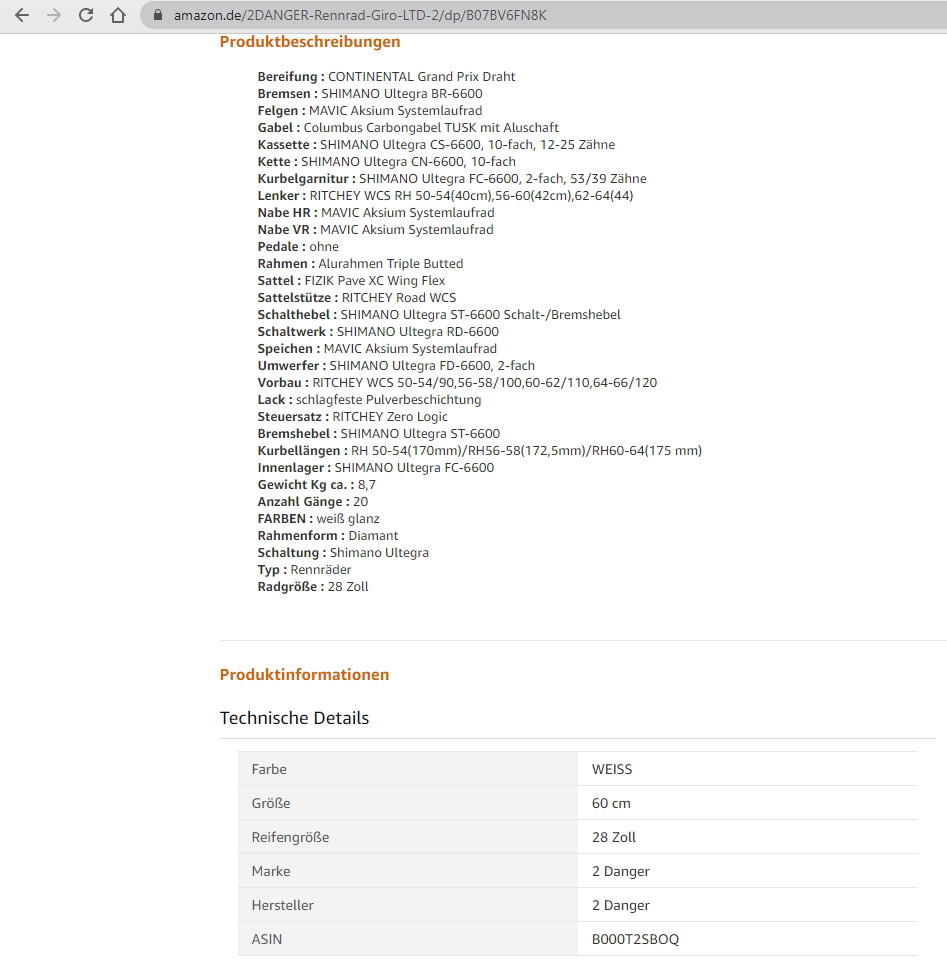The image size is (947, 970).
Task: Select the Innenlager FC-6600 line
Action: click(x=375, y=468)
